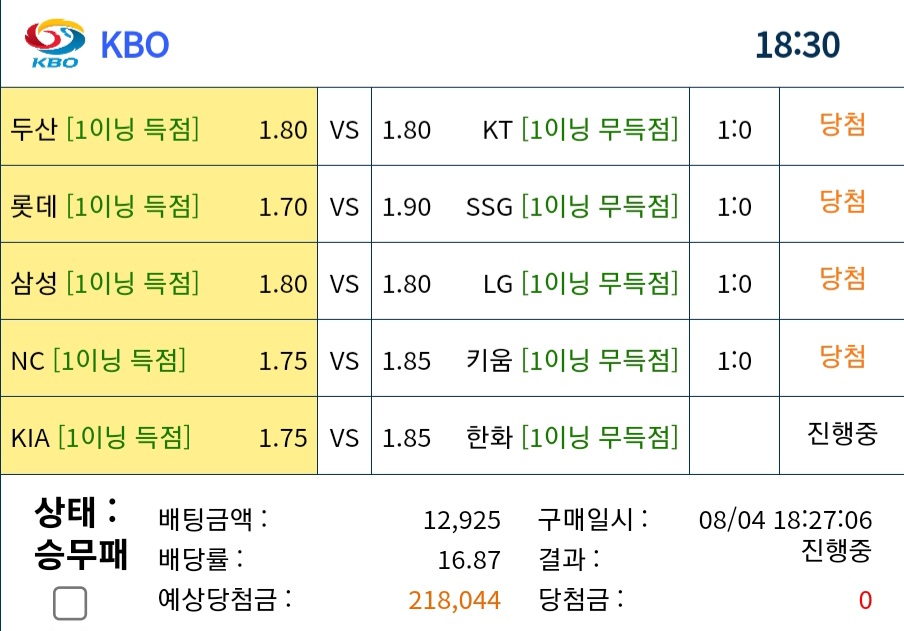
Task: Click the KBO league title text
Action: coord(135,45)
